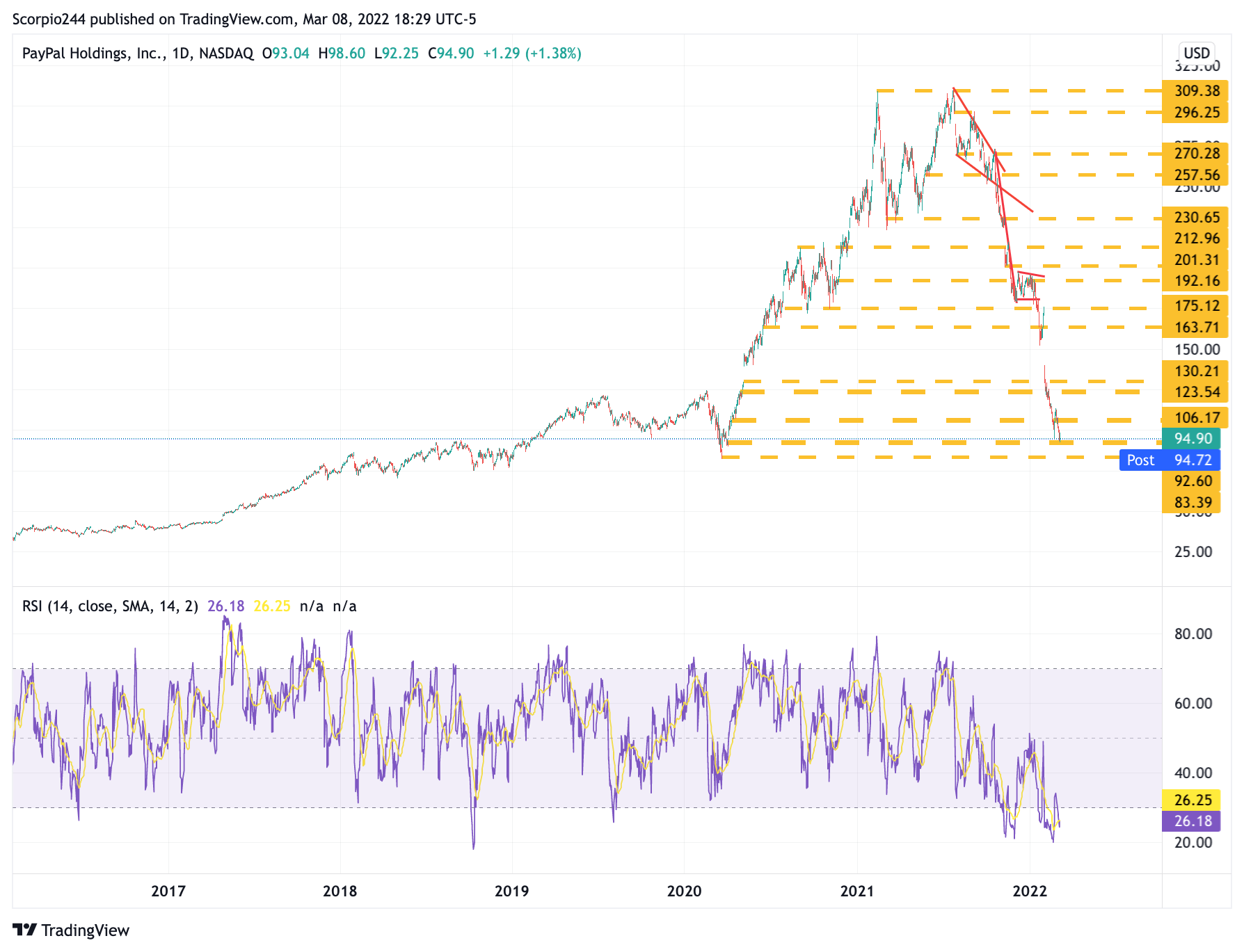Click the 20.00 RSI scale label
Viewport: 1244px width, 952px height.
tap(1193, 843)
